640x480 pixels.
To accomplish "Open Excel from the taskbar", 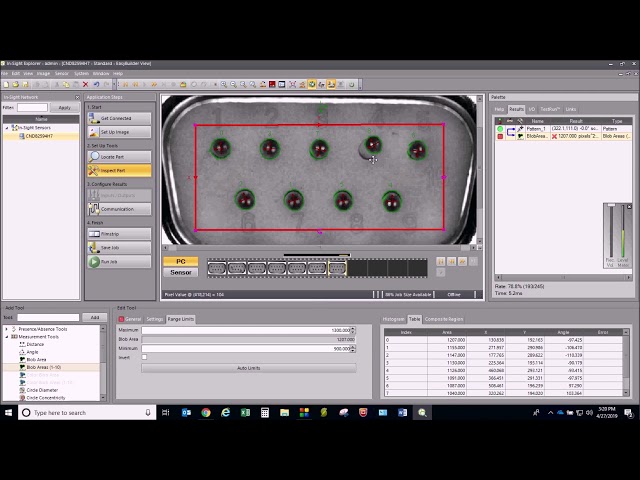I will (245, 413).
